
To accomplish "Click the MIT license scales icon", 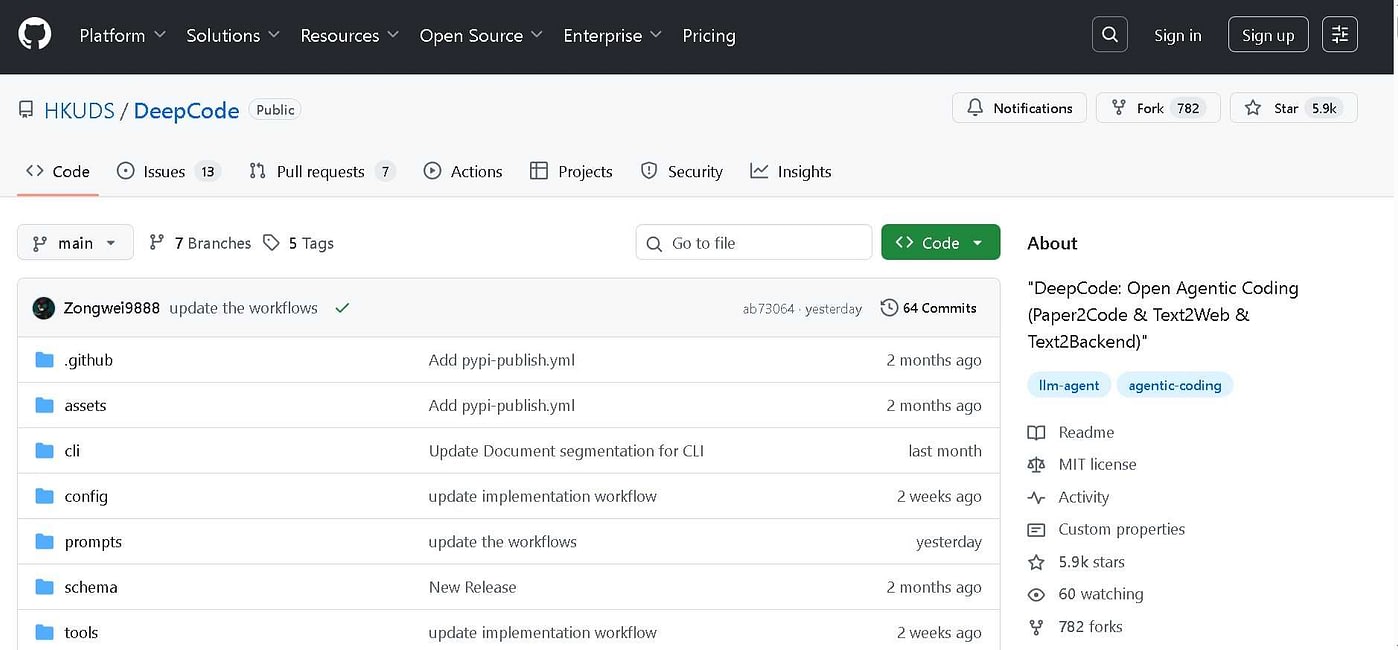I will tap(1037, 464).
